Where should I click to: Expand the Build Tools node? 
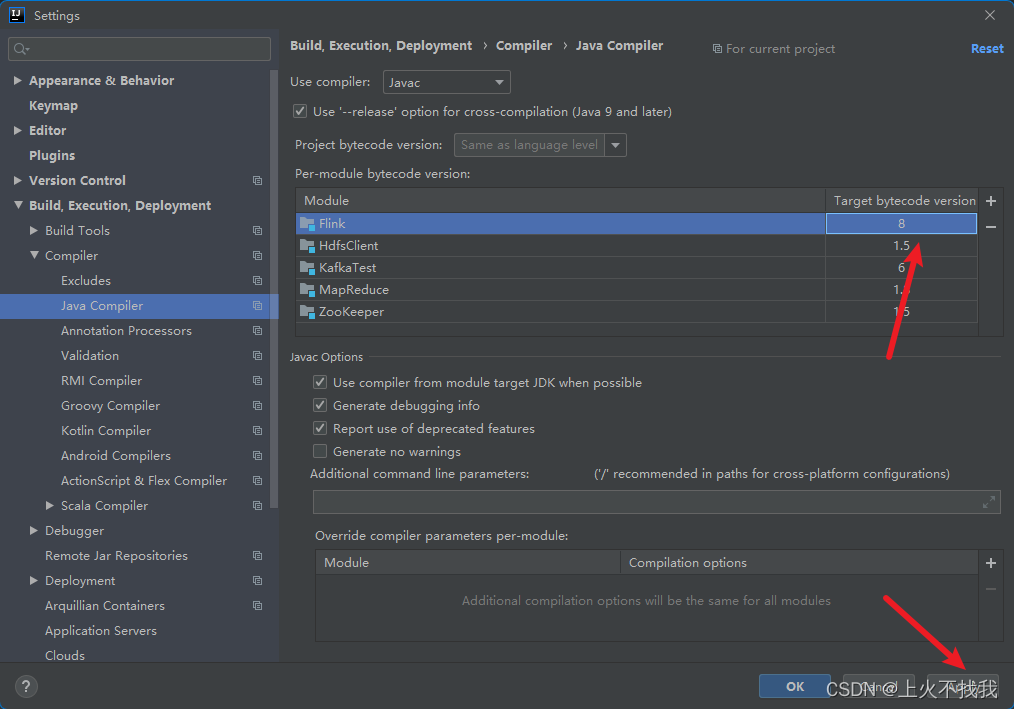click(x=34, y=230)
